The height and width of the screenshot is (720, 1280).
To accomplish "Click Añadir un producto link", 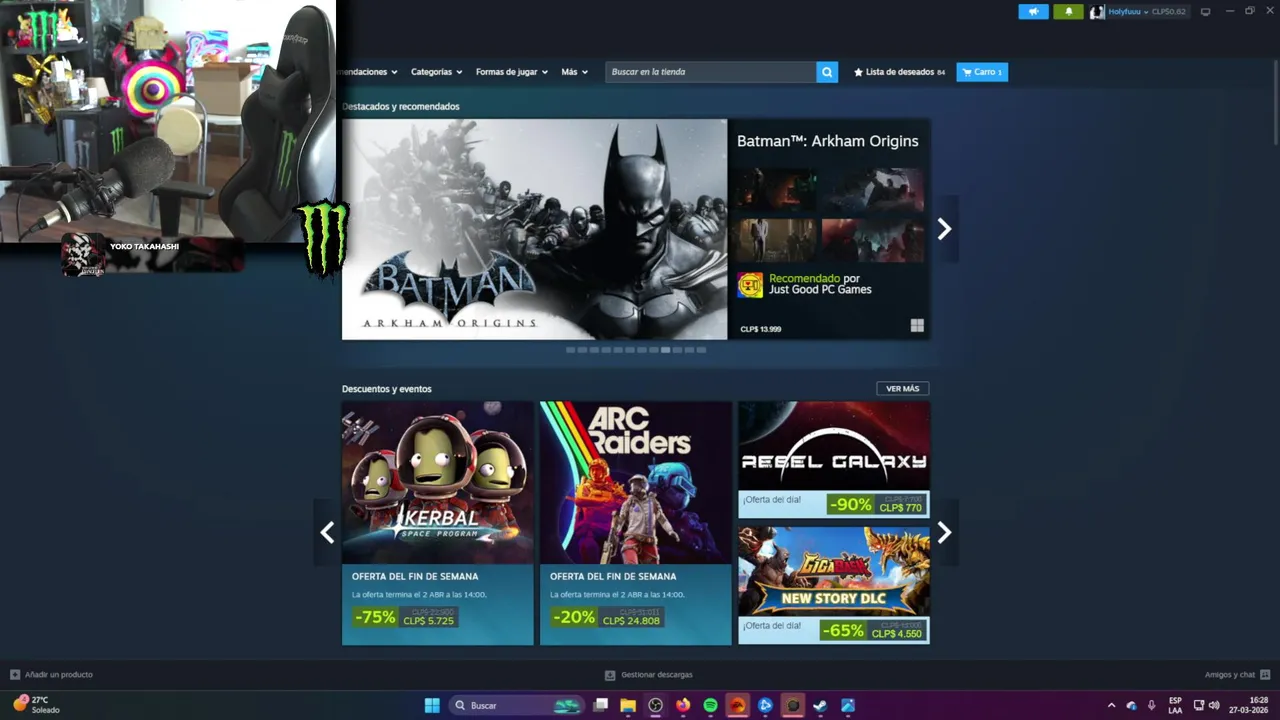I will click(59, 675).
